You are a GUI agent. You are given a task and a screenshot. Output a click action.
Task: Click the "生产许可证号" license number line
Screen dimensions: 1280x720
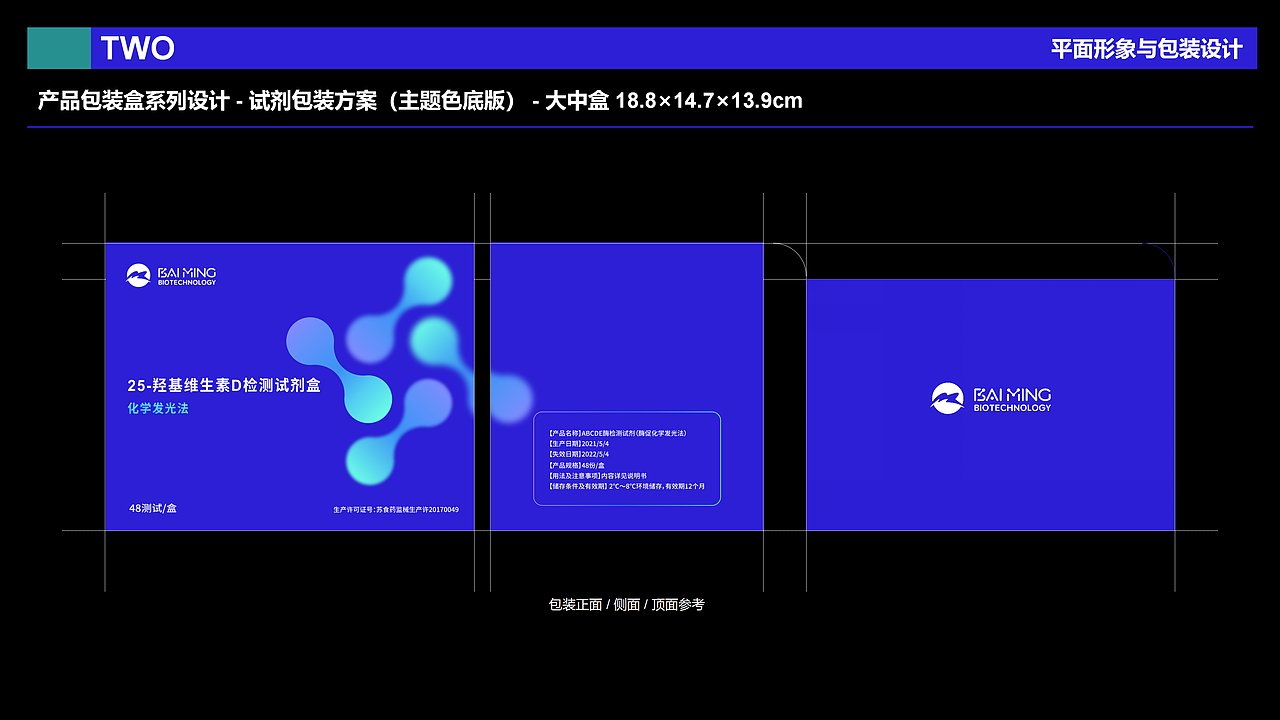pyautogui.click(x=396, y=510)
